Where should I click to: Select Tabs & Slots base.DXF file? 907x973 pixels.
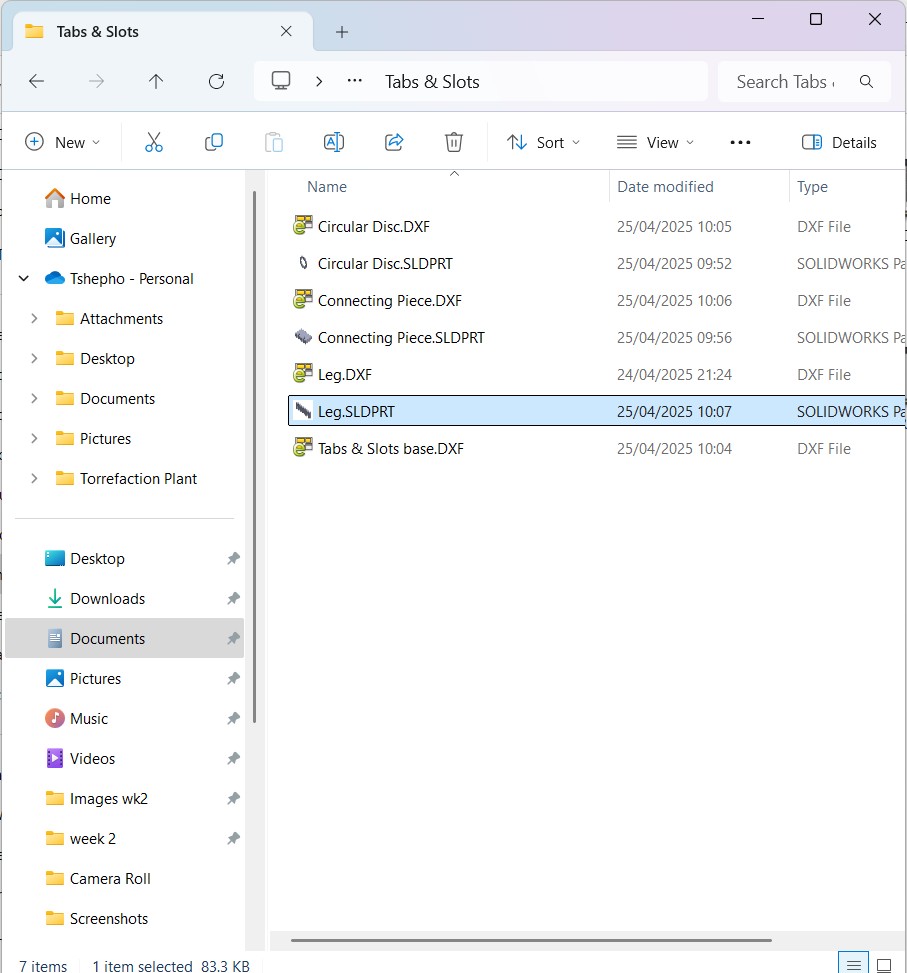tap(390, 449)
